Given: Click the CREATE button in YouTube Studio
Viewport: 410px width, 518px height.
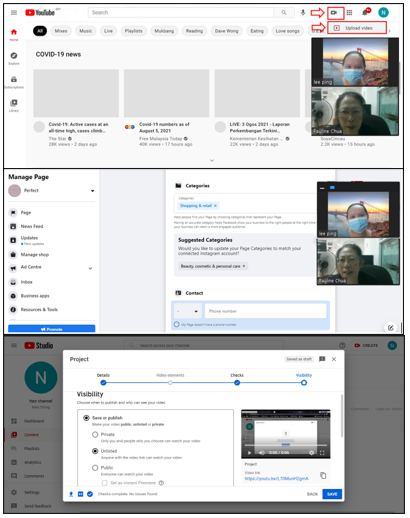Looking at the screenshot, I should 366,345.
